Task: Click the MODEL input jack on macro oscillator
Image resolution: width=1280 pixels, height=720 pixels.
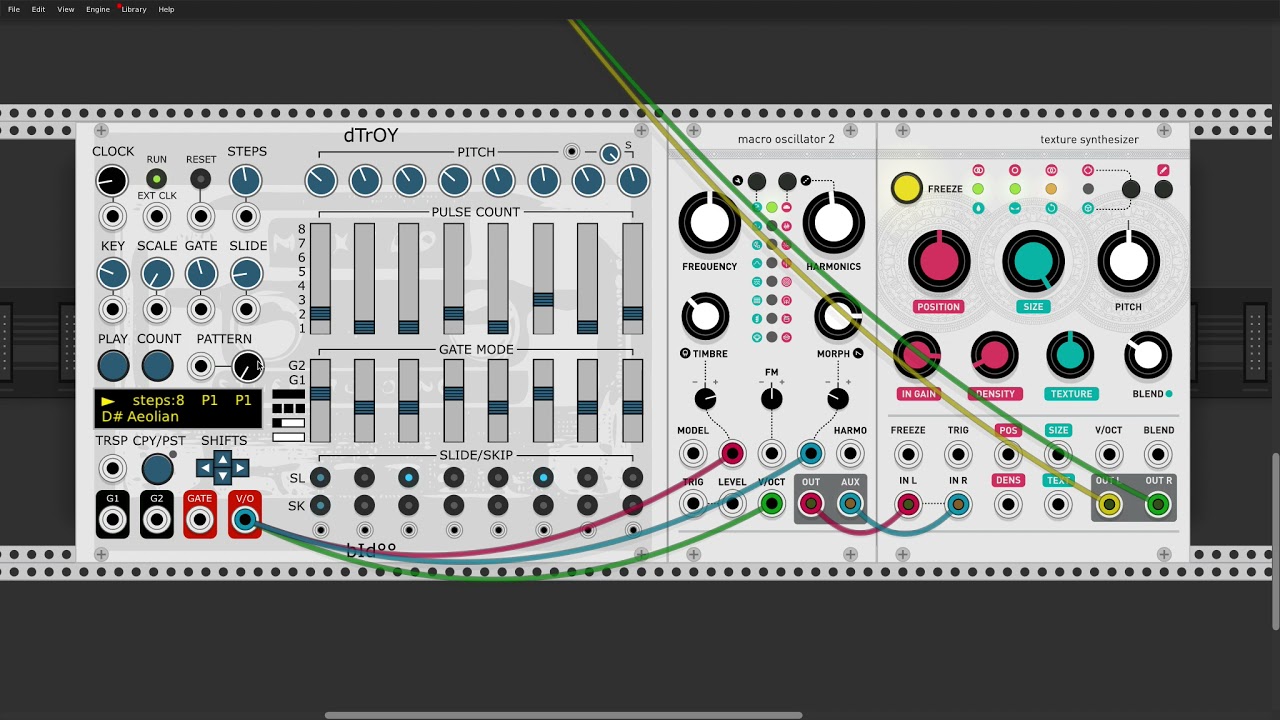Action: pos(692,454)
